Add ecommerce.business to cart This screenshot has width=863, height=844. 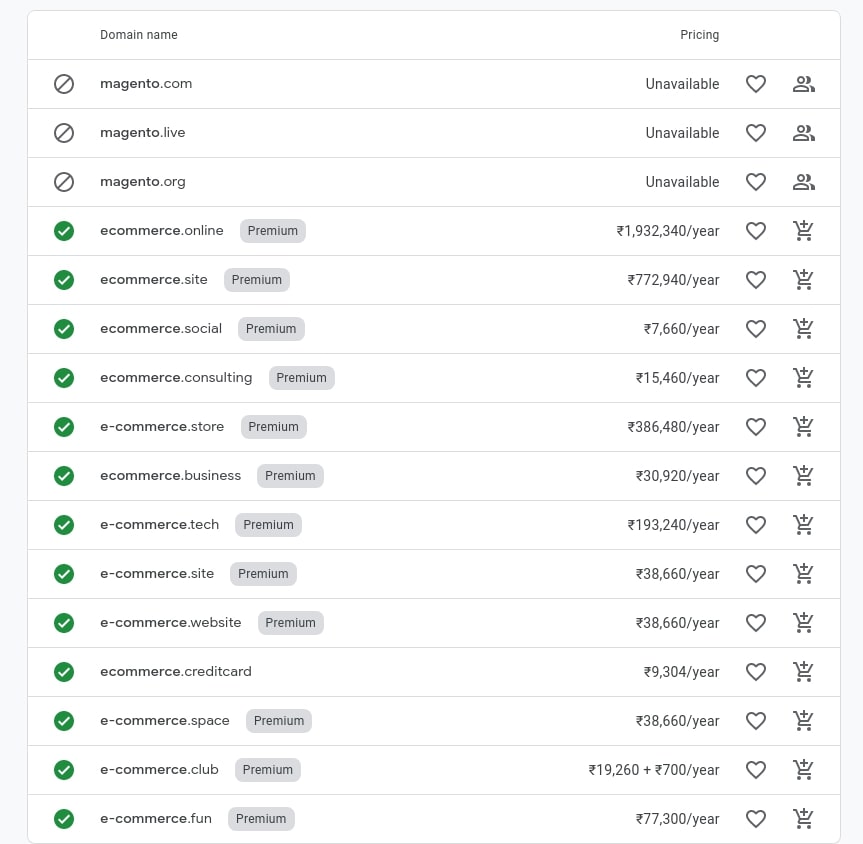[x=804, y=476]
